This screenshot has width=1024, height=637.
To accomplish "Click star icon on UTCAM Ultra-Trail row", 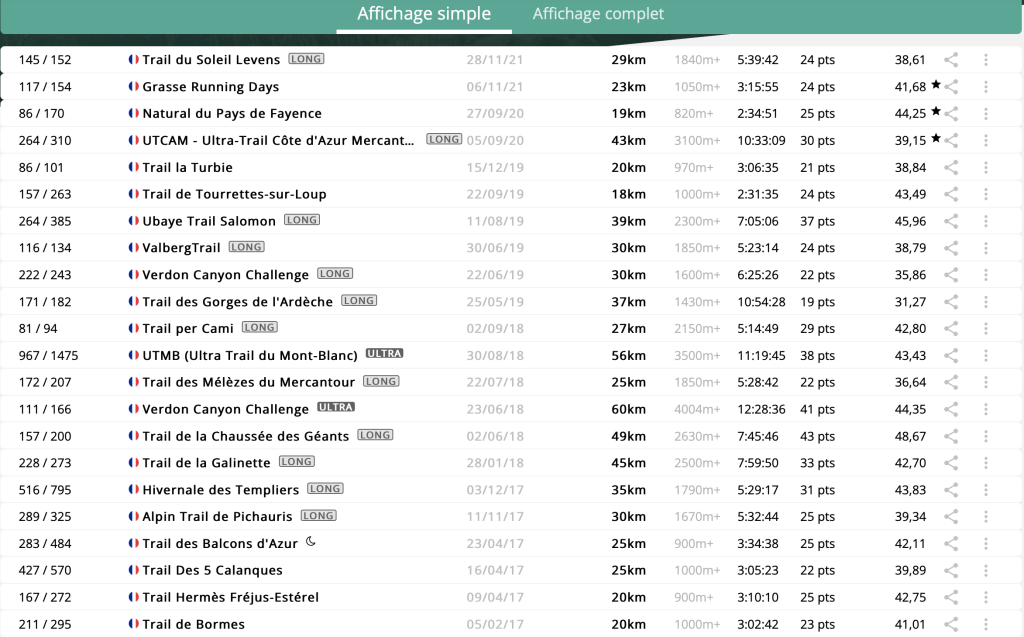I will (x=936, y=139).
